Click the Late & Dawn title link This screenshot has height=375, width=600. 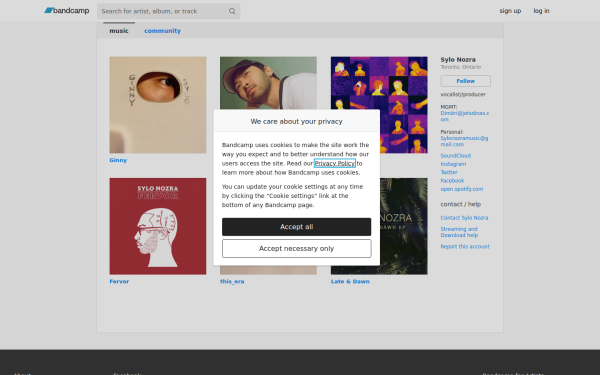(x=350, y=281)
